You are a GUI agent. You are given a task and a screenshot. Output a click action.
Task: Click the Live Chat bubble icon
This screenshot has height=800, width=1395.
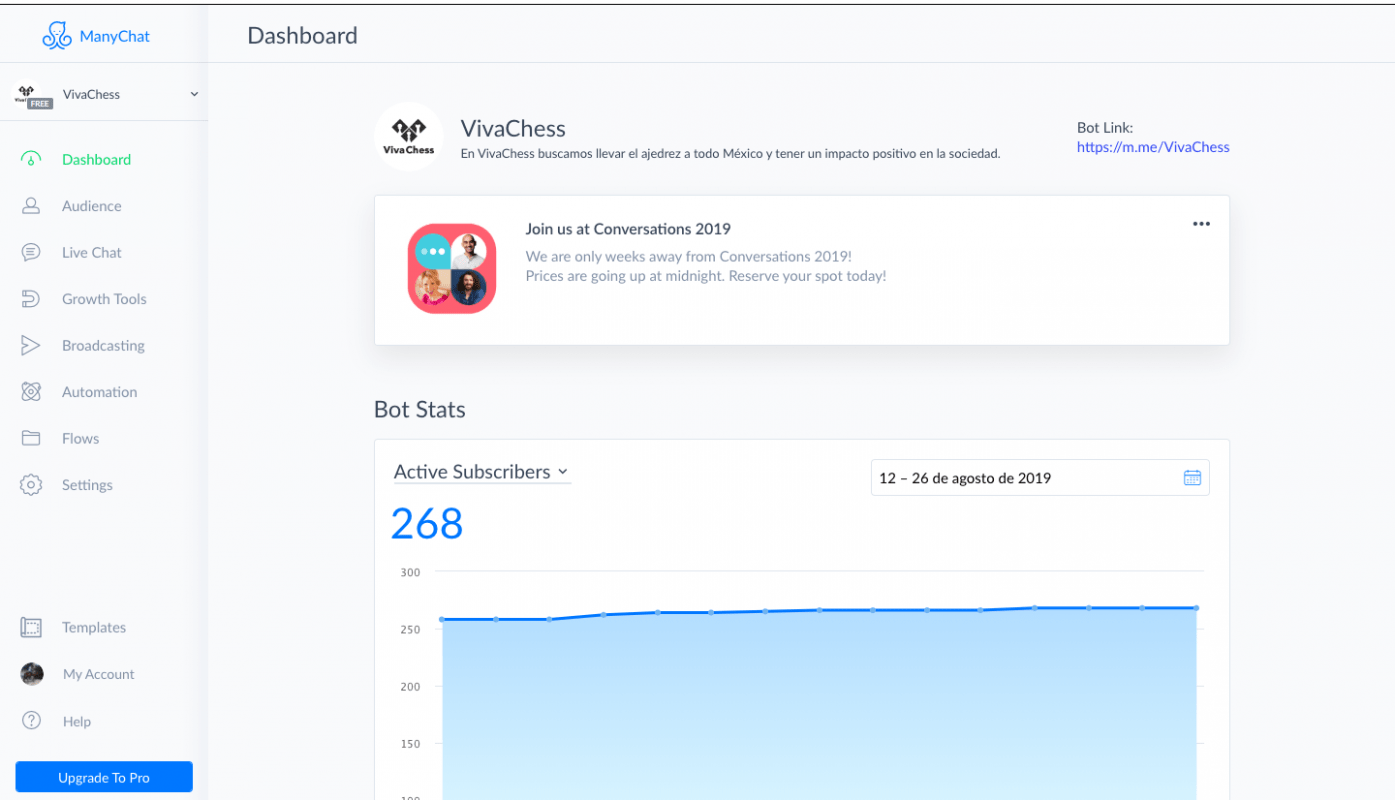pos(31,252)
